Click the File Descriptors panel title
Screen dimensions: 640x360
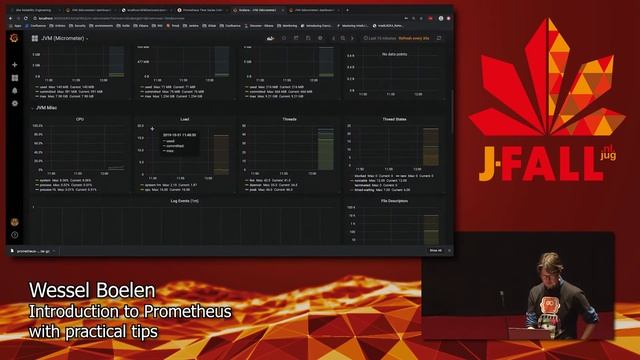394,201
